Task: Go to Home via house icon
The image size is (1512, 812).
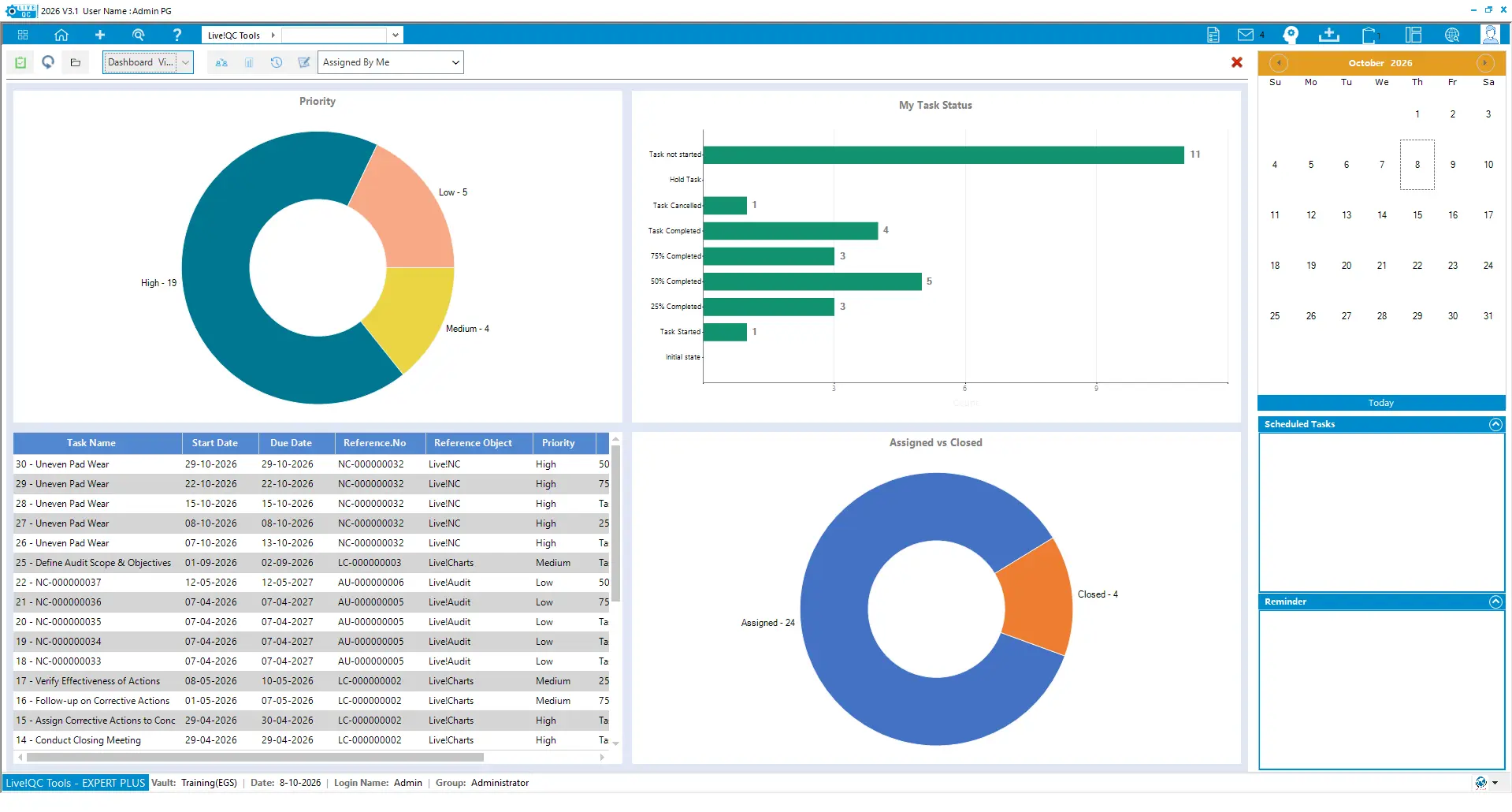Action: [x=61, y=35]
